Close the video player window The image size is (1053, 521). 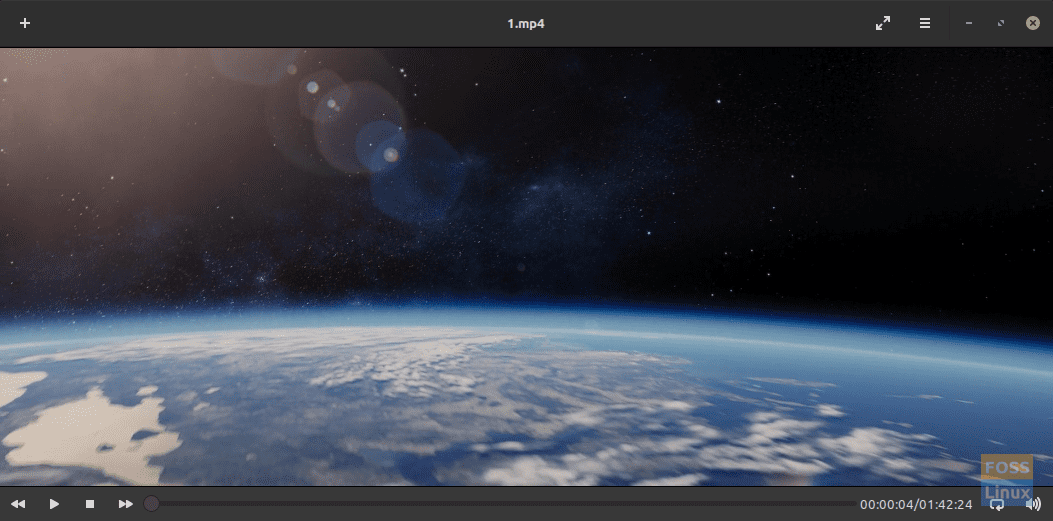[1033, 23]
